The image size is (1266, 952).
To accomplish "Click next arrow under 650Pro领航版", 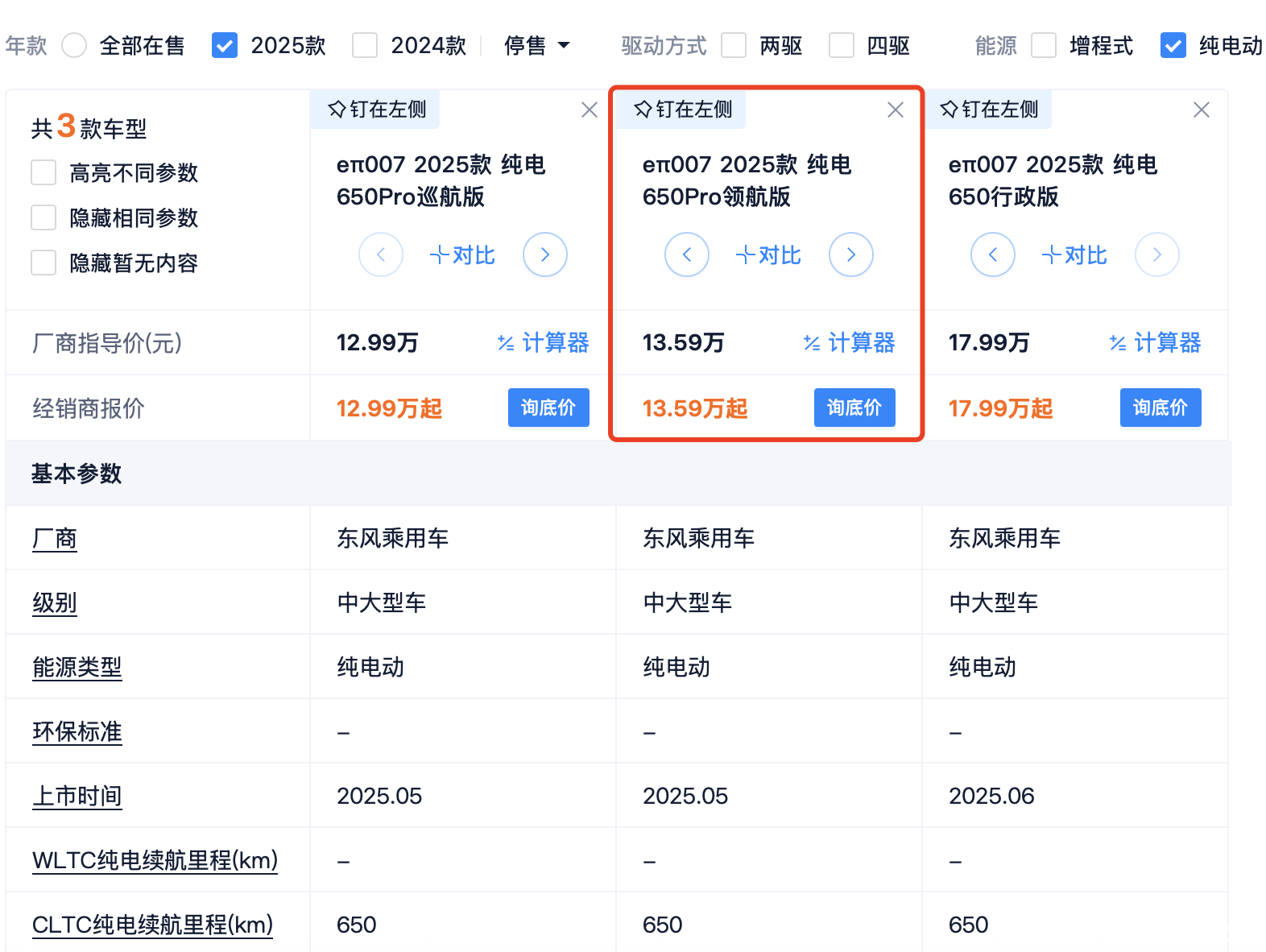I will click(851, 255).
